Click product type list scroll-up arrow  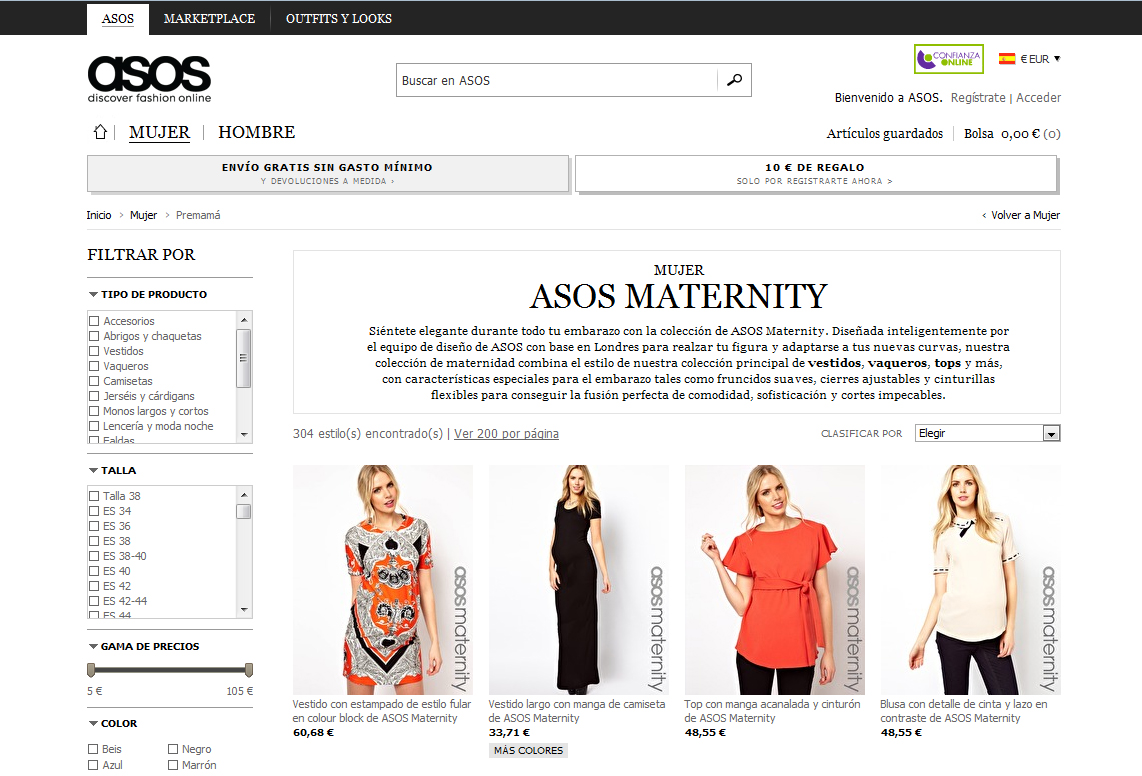tap(244, 320)
